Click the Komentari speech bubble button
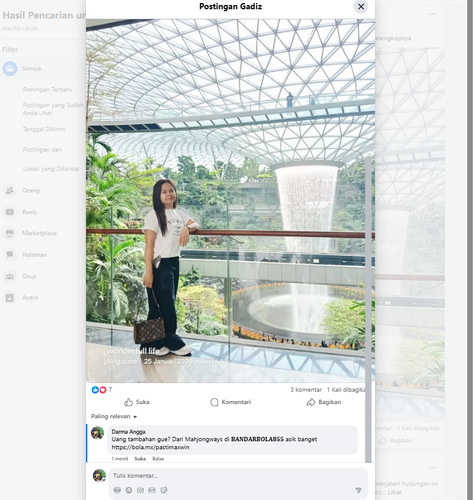The height and width of the screenshot is (500, 474). 230,402
